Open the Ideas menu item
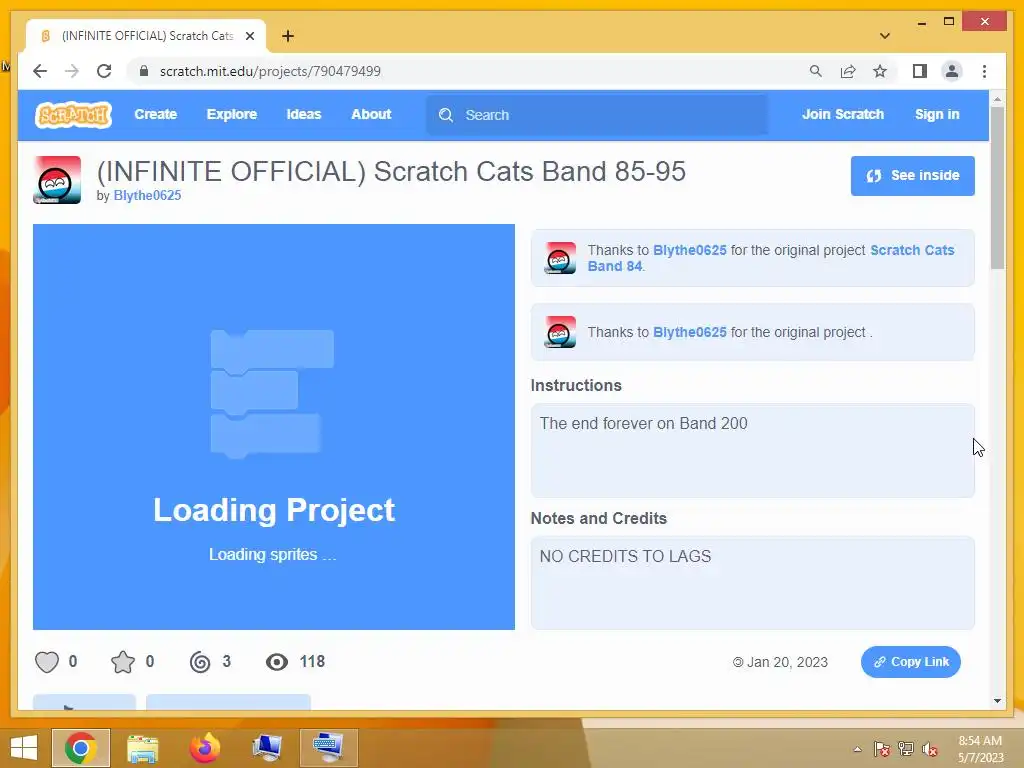 tap(304, 114)
